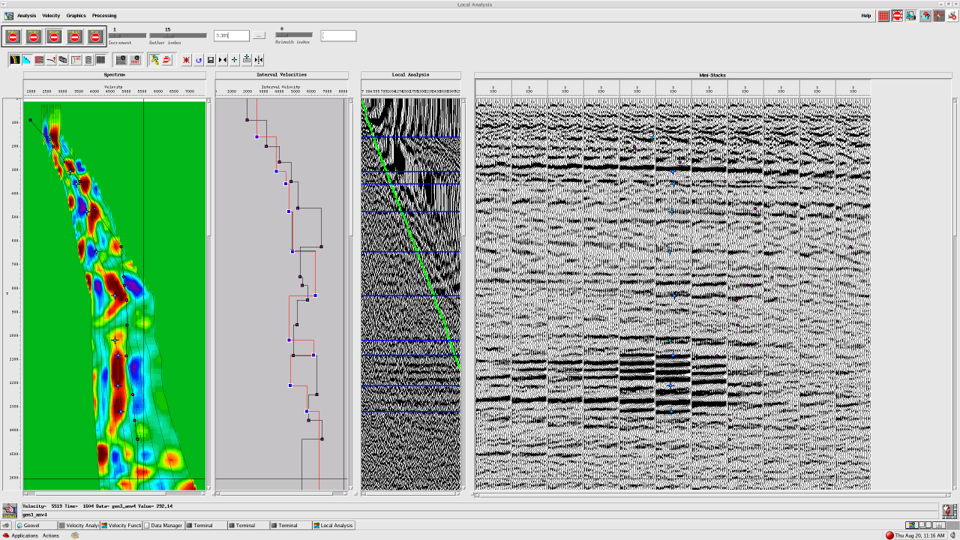Screen dimensions: 960x540
Task: Open the Analysis menu
Action: coord(26,16)
